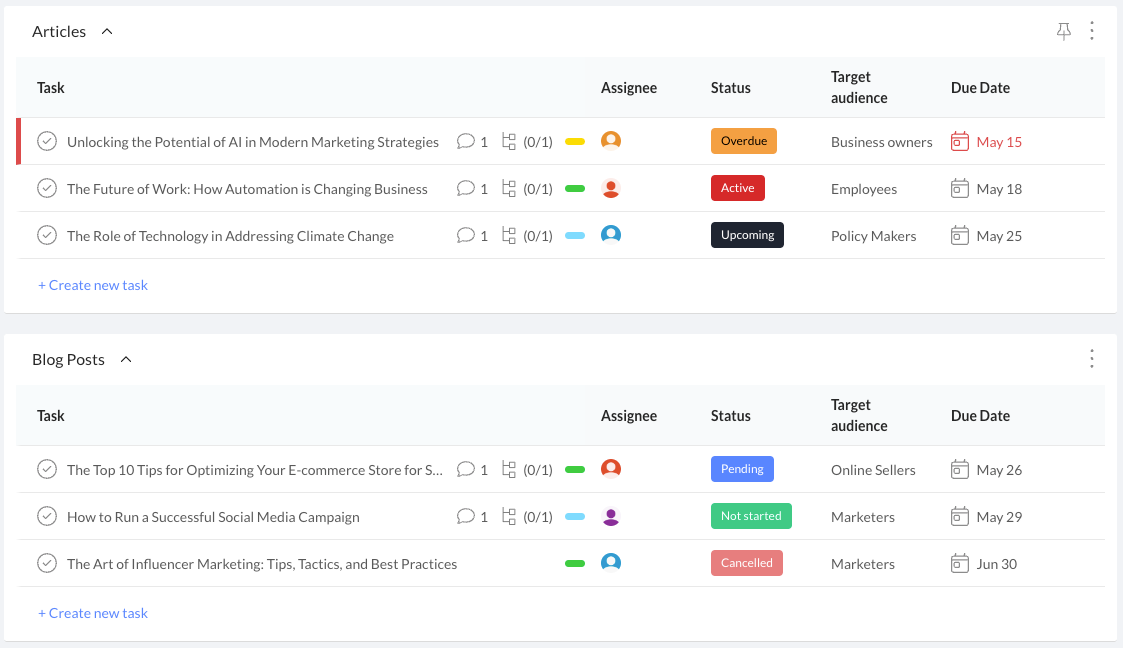Click the pin icon in Articles section
Viewport: 1123px width, 648px height.
1063,32
